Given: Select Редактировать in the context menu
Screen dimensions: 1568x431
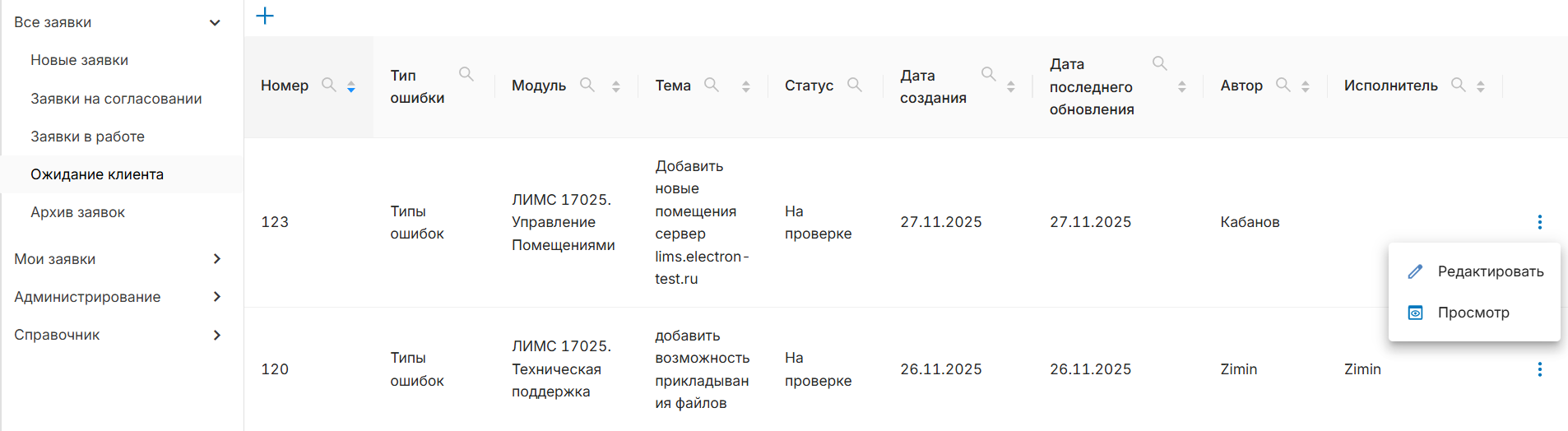Looking at the screenshot, I should point(1490,271).
